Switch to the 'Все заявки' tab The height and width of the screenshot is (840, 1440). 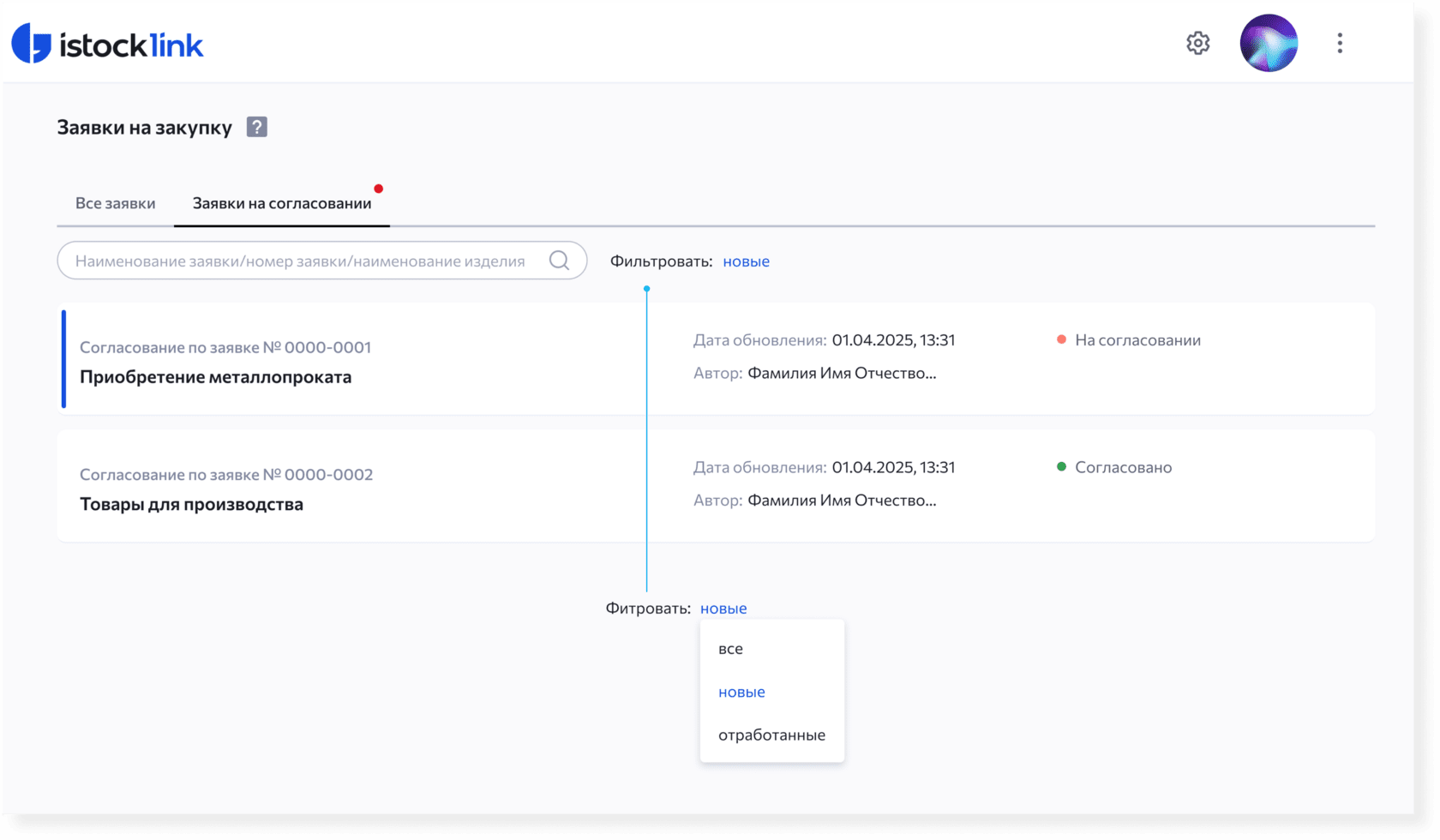pyautogui.click(x=116, y=203)
